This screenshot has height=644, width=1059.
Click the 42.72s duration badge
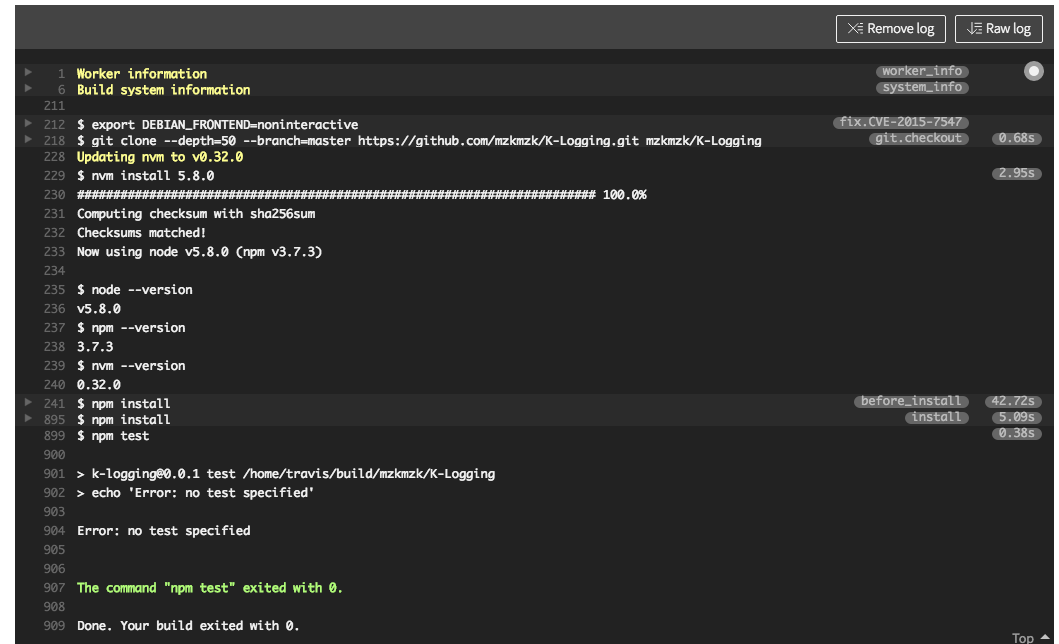coord(1013,401)
